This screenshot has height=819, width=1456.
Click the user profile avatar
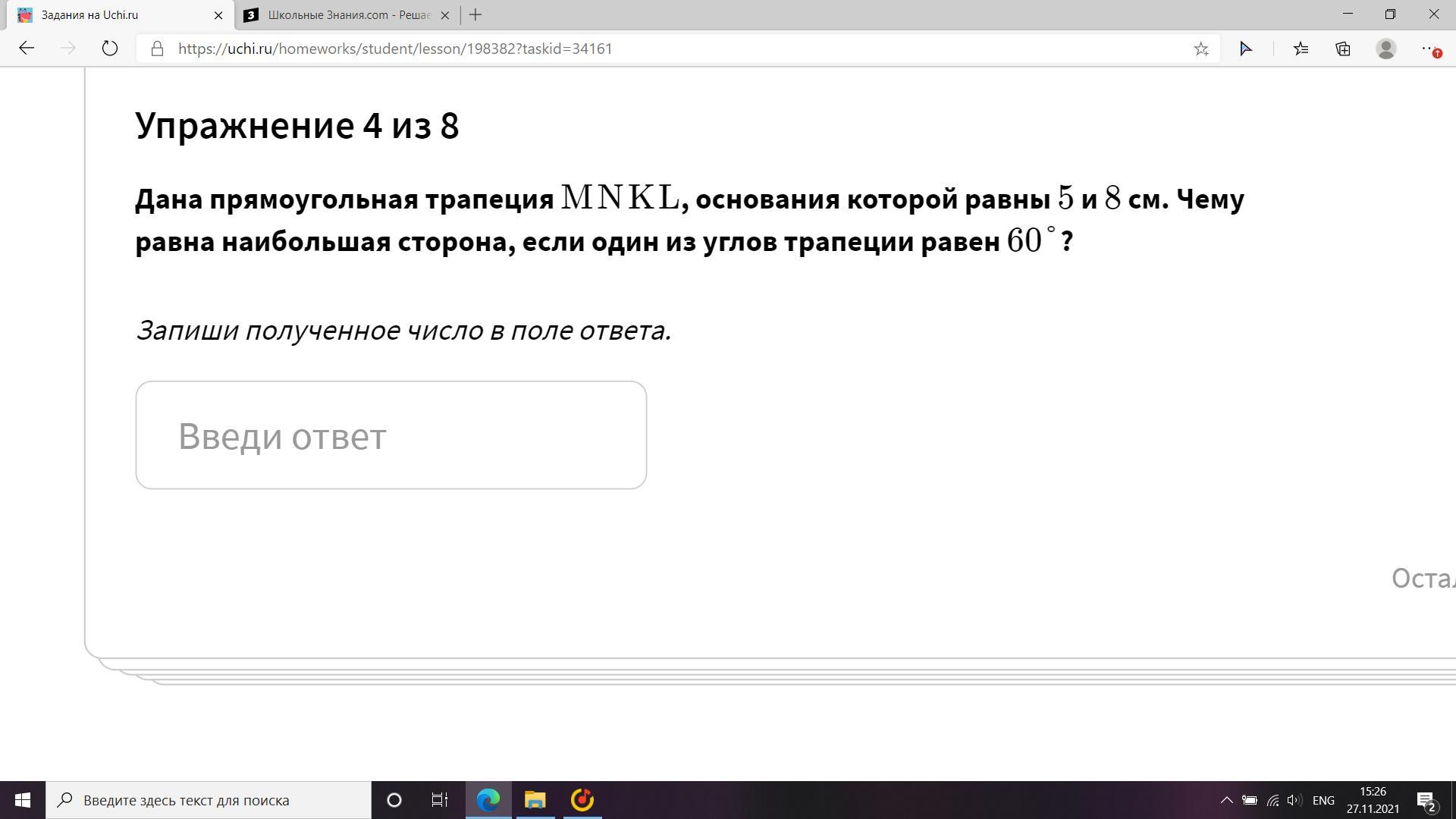1385,49
